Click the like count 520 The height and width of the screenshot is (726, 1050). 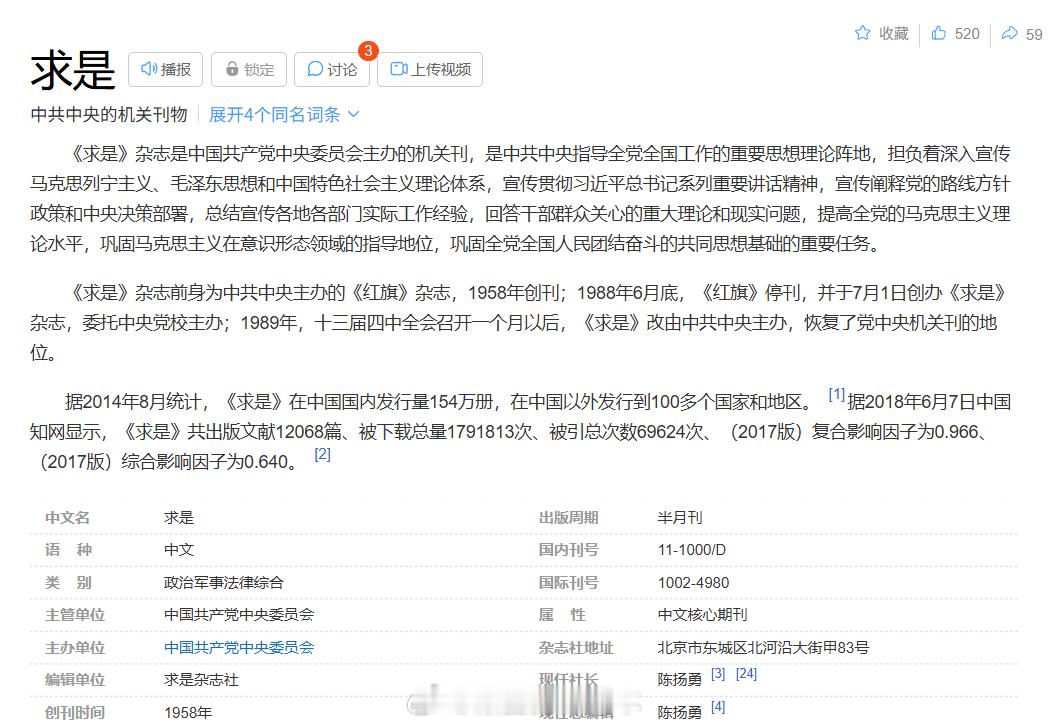[967, 34]
